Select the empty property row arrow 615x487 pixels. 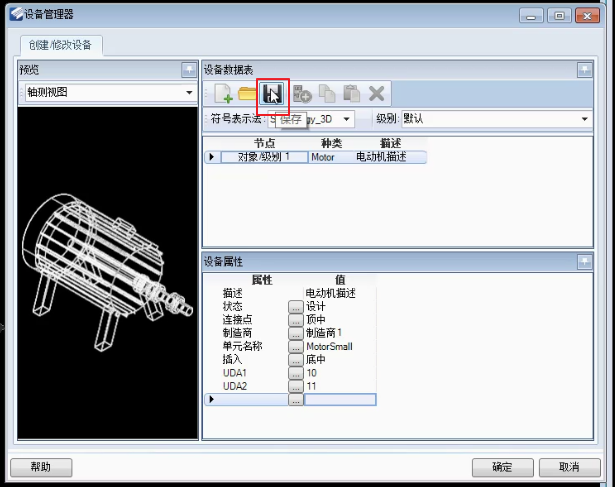pyautogui.click(x=212, y=399)
